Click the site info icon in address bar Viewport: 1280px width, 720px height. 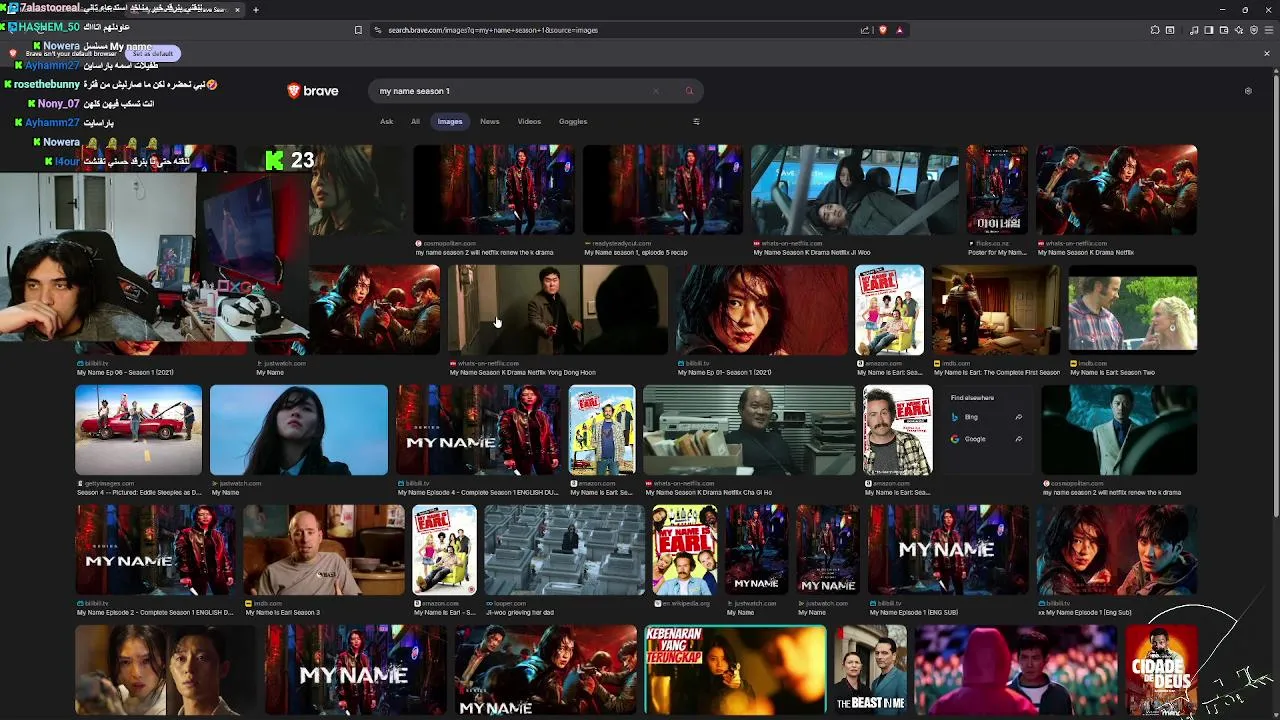tap(377, 30)
